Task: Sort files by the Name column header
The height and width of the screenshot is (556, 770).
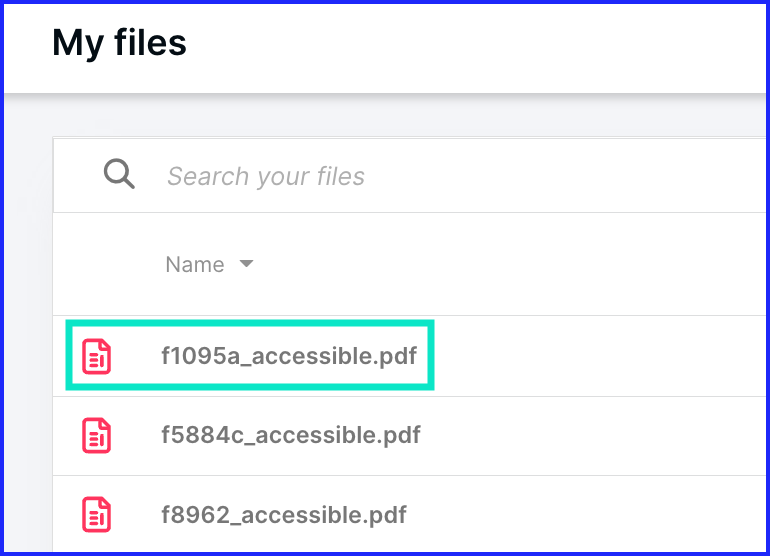Action: [x=195, y=264]
